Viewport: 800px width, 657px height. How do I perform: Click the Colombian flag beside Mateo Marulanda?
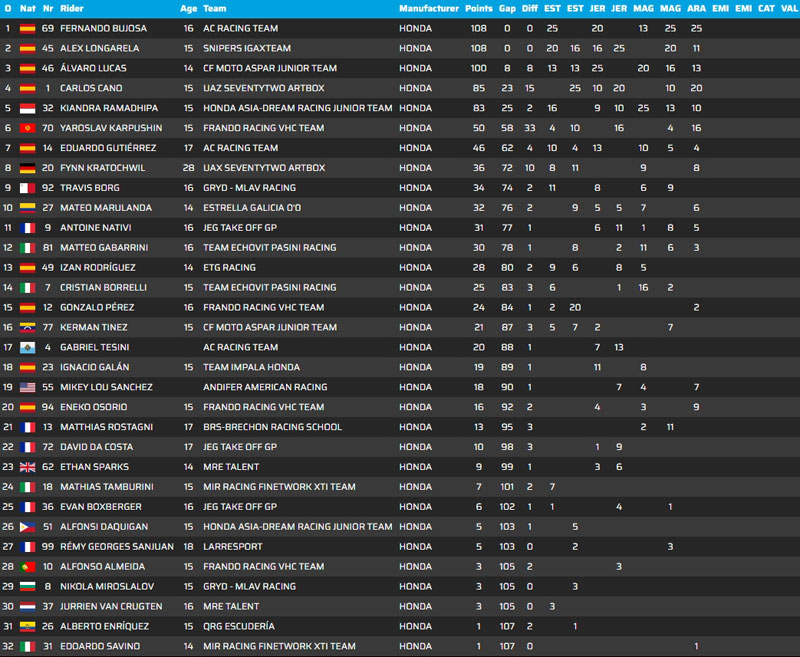click(x=28, y=208)
